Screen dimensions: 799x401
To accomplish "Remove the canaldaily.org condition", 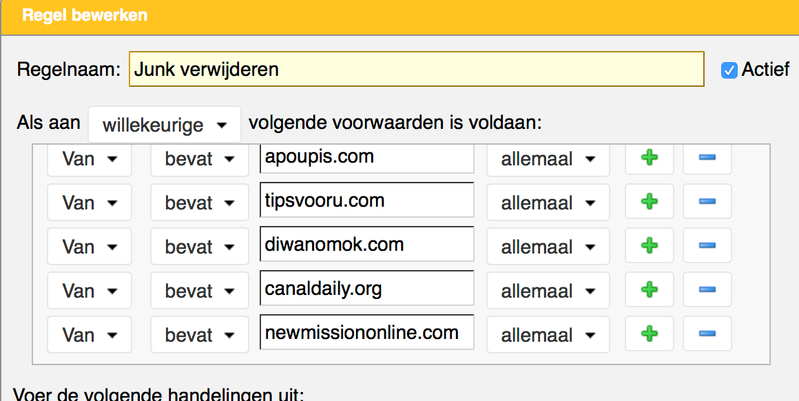I will point(707,290).
